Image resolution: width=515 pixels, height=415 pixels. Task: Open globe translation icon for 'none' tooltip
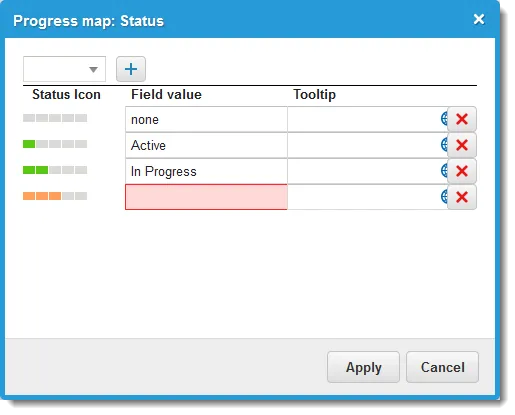pyautogui.click(x=444, y=119)
